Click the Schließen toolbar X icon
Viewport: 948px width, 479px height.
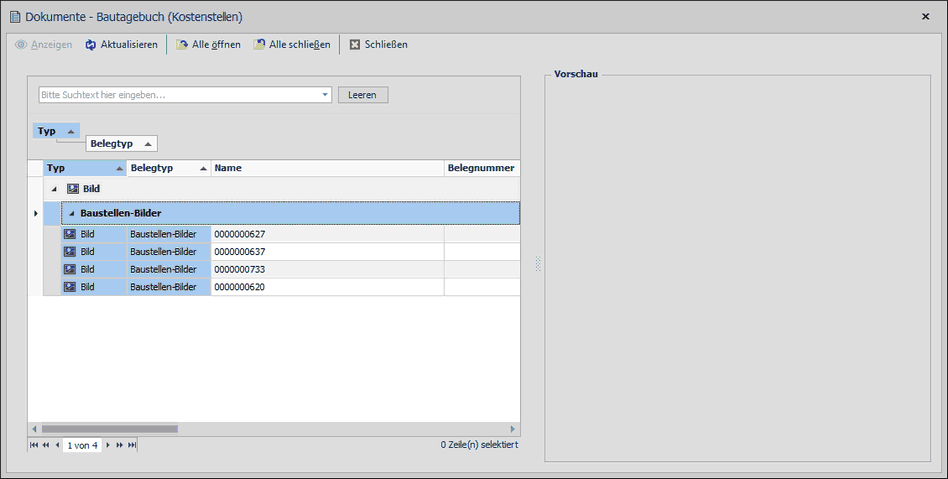(x=355, y=45)
